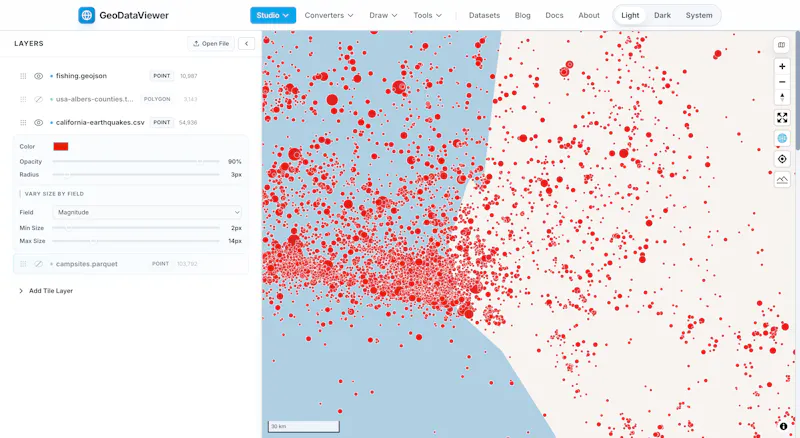
Task: Adjust the Max Size slider
Action: 136,241
